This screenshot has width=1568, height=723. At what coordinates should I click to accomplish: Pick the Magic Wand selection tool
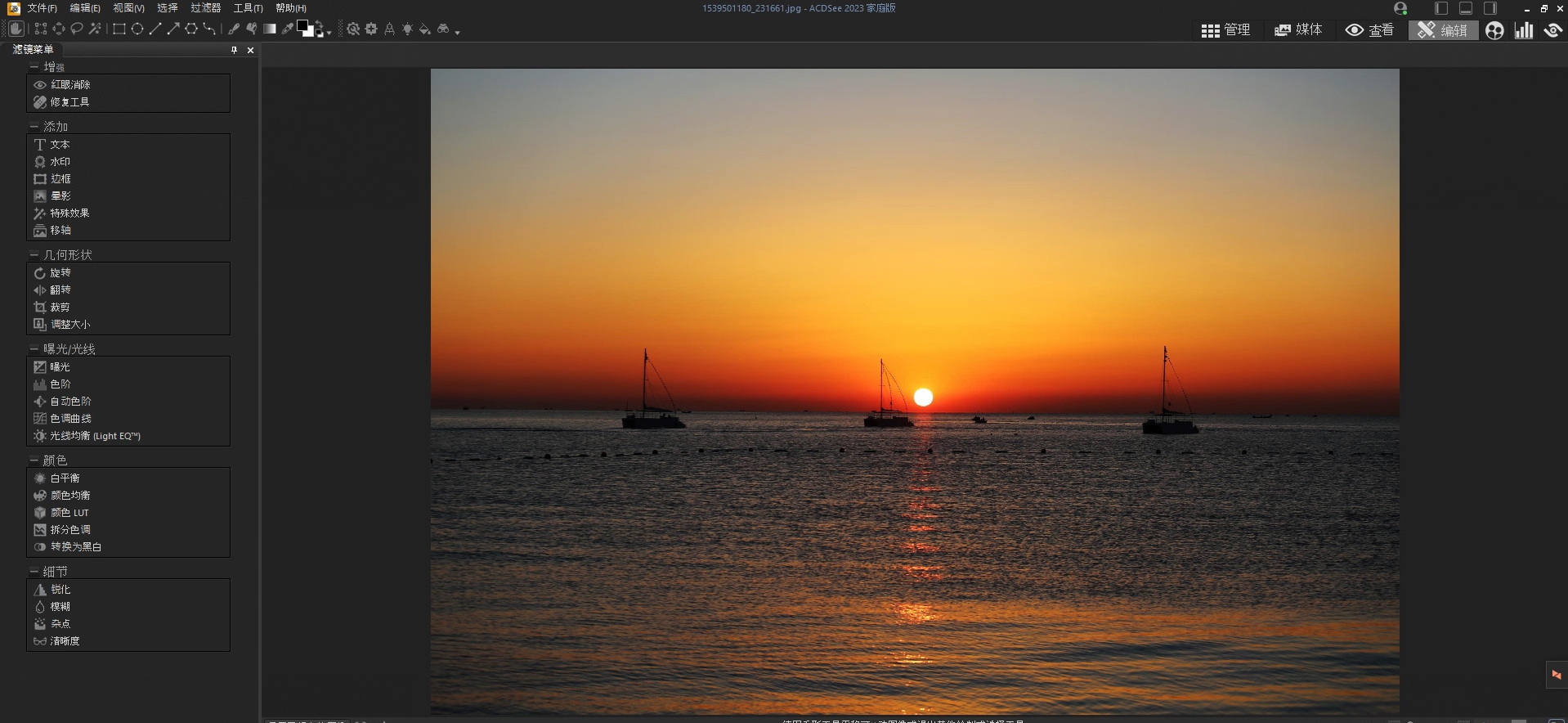click(x=95, y=29)
